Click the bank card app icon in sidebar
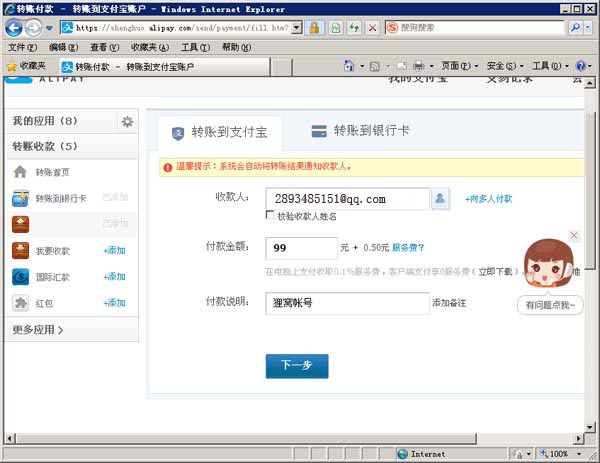Viewport: 600px width, 463px height. pyautogui.click(x=20, y=198)
